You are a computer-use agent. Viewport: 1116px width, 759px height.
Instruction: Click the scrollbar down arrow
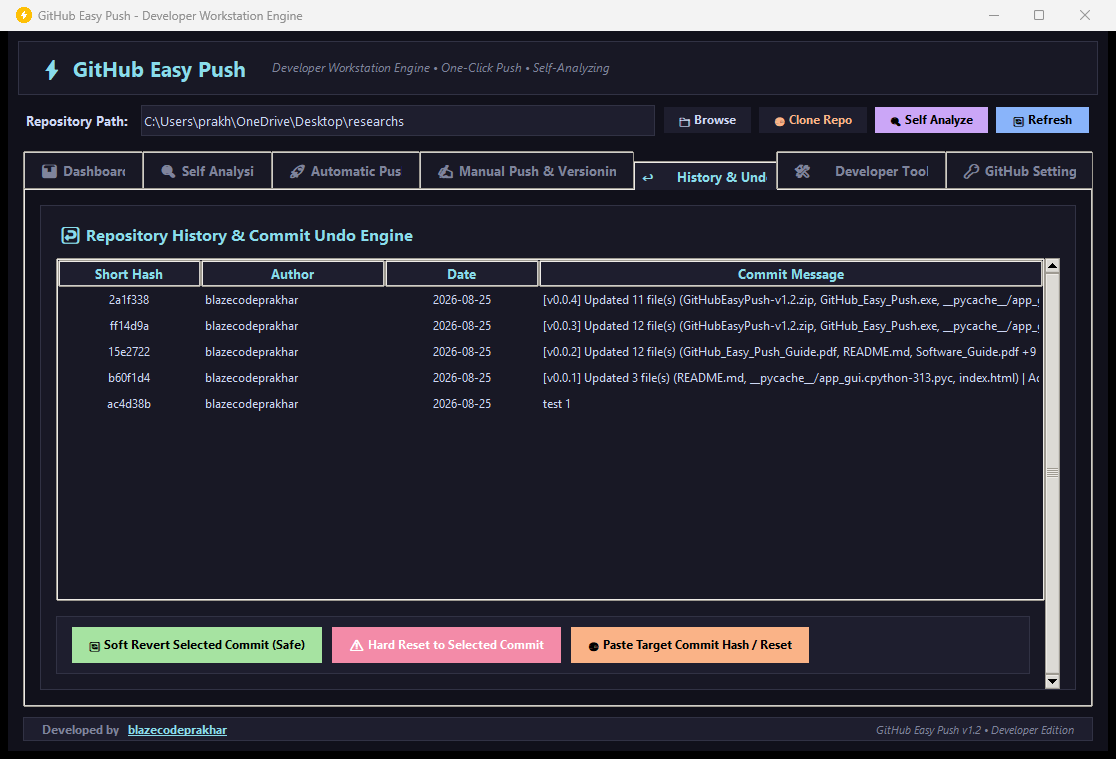tap(1052, 681)
